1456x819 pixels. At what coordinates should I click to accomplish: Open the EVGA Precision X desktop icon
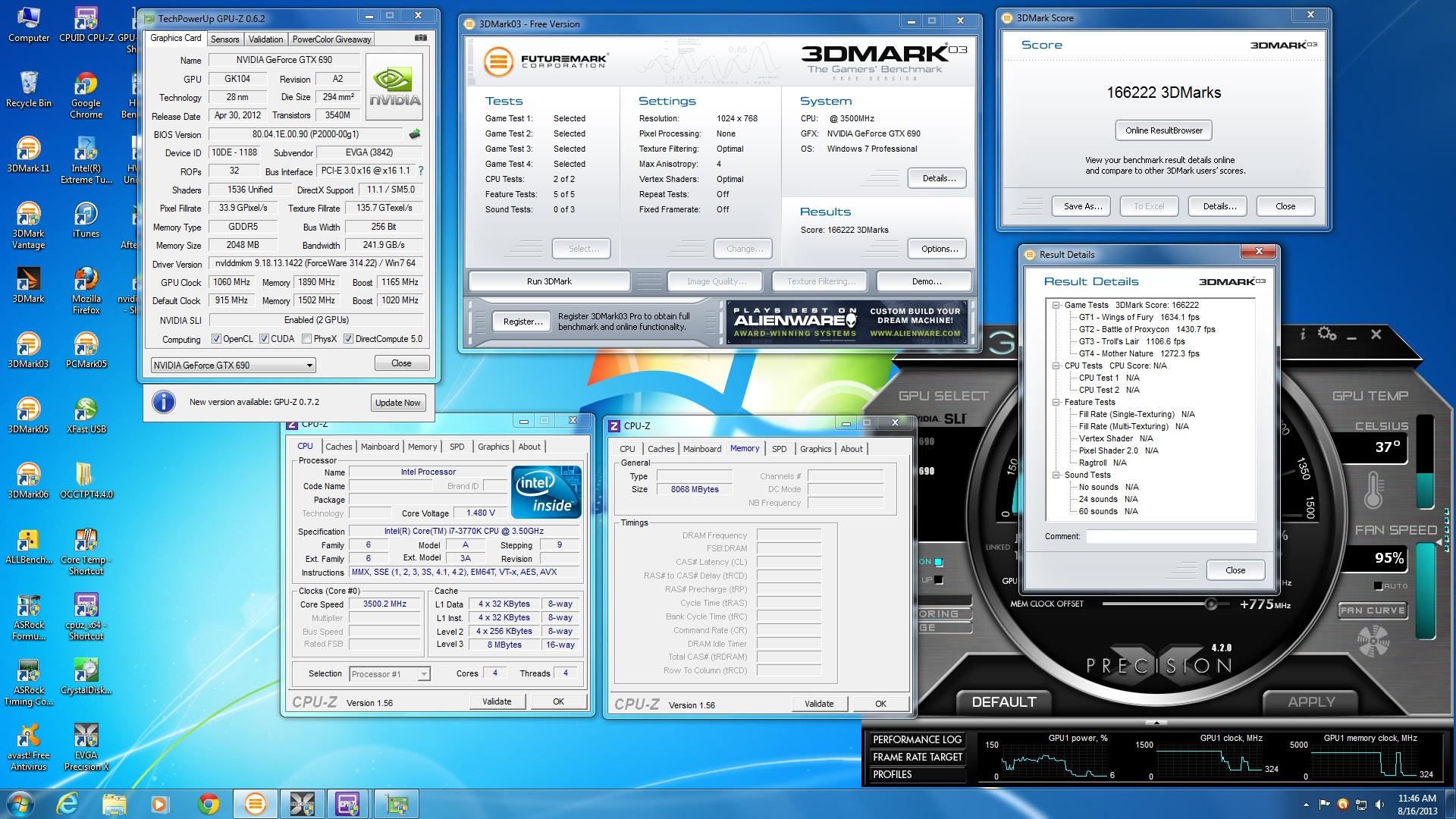coord(86,748)
